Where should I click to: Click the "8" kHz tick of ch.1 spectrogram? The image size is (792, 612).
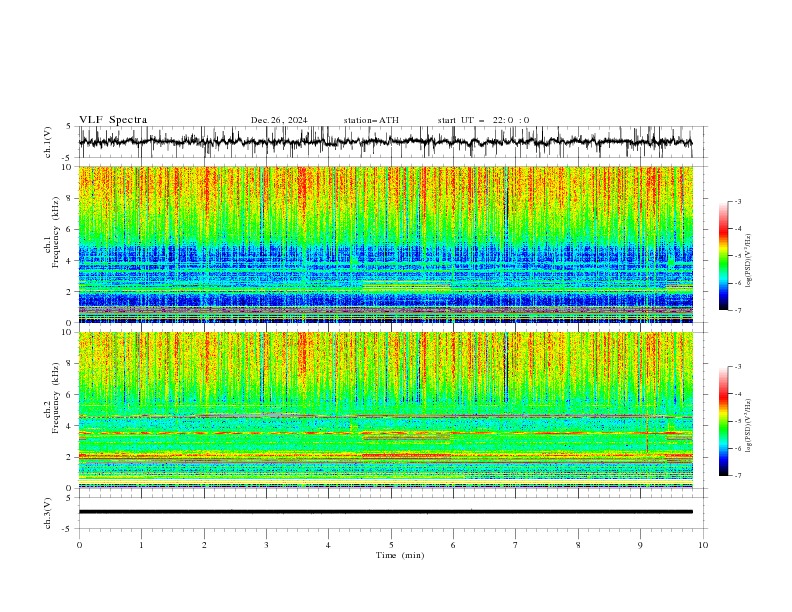70,198
